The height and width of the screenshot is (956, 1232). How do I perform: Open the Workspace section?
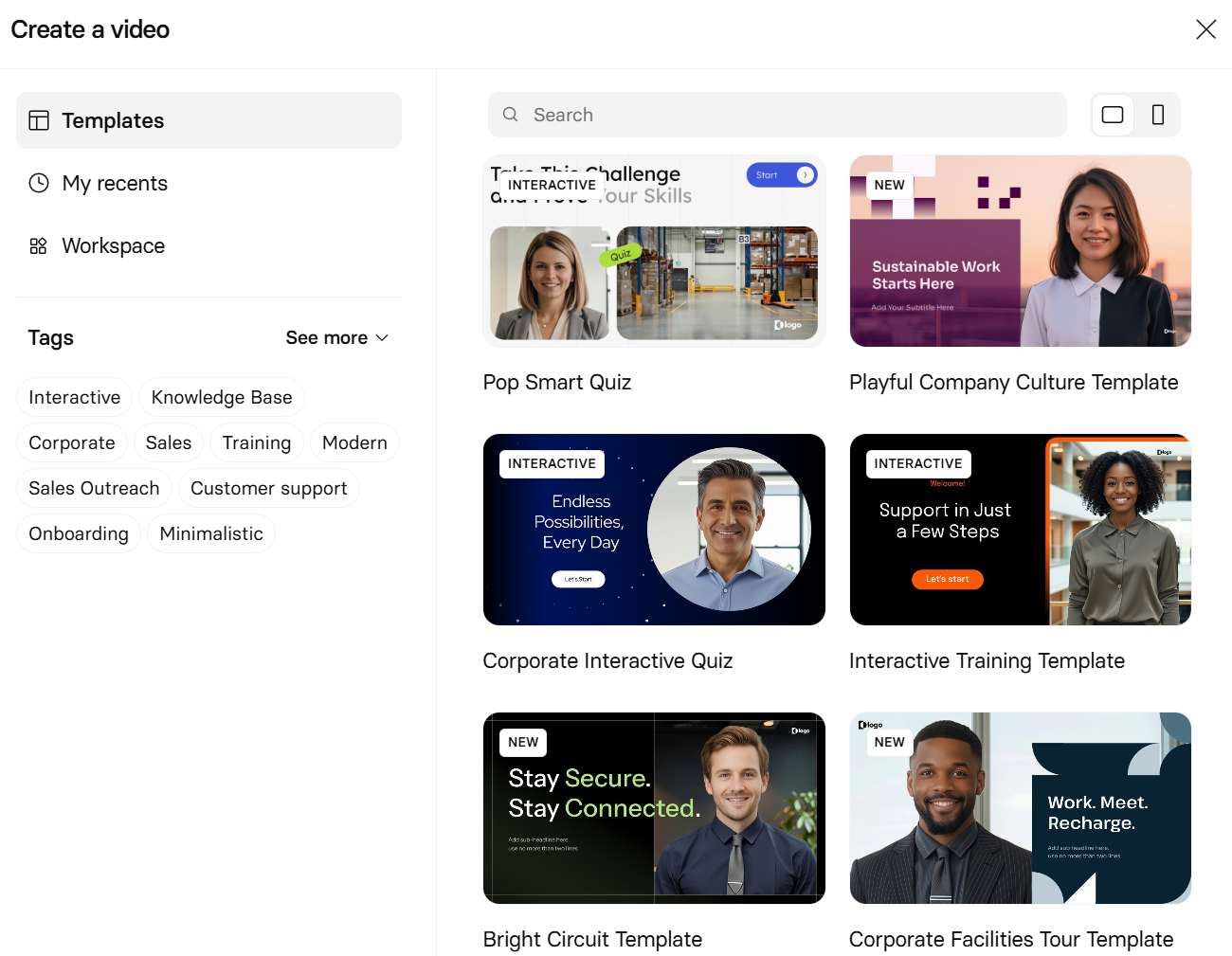coord(113,246)
